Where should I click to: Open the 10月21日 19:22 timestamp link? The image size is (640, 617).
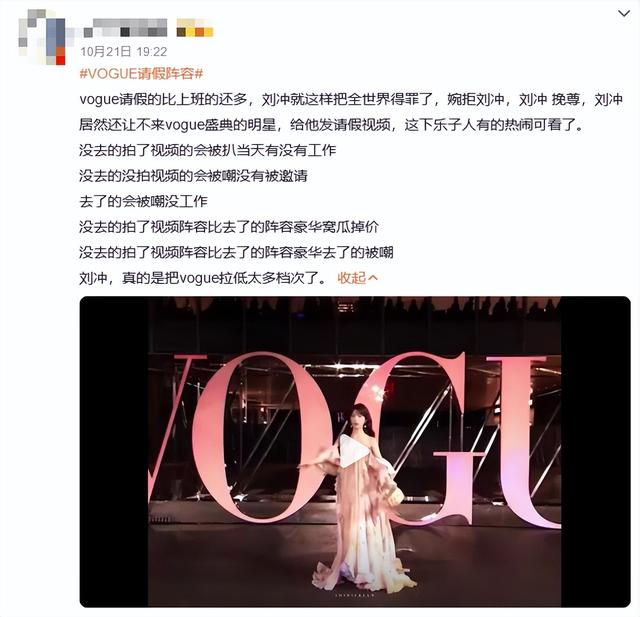(124, 52)
